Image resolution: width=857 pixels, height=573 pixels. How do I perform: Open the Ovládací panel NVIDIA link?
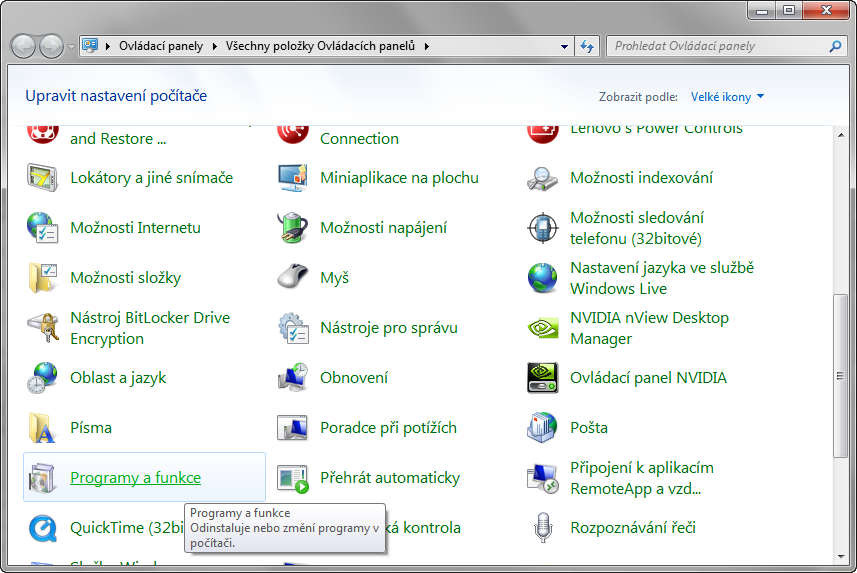[649, 378]
